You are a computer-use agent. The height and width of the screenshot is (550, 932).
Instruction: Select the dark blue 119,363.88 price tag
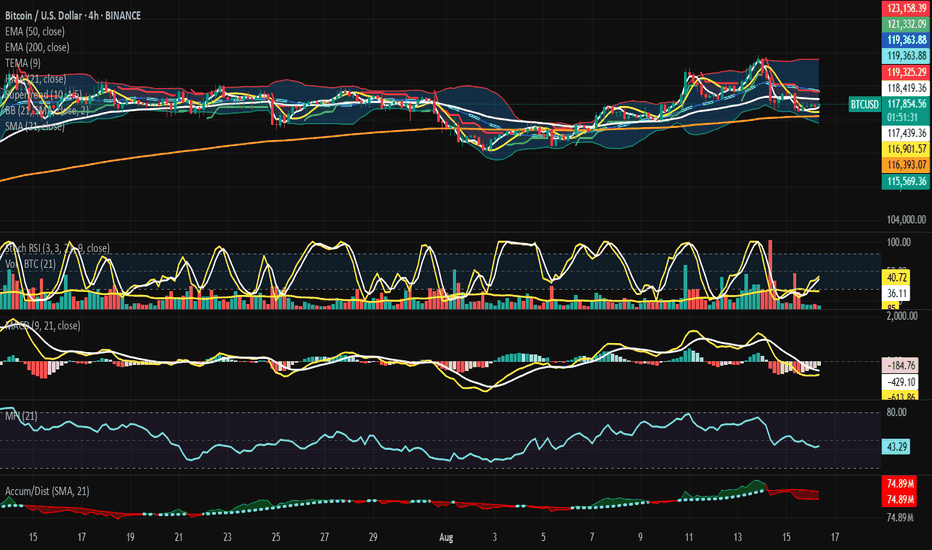(x=906, y=40)
